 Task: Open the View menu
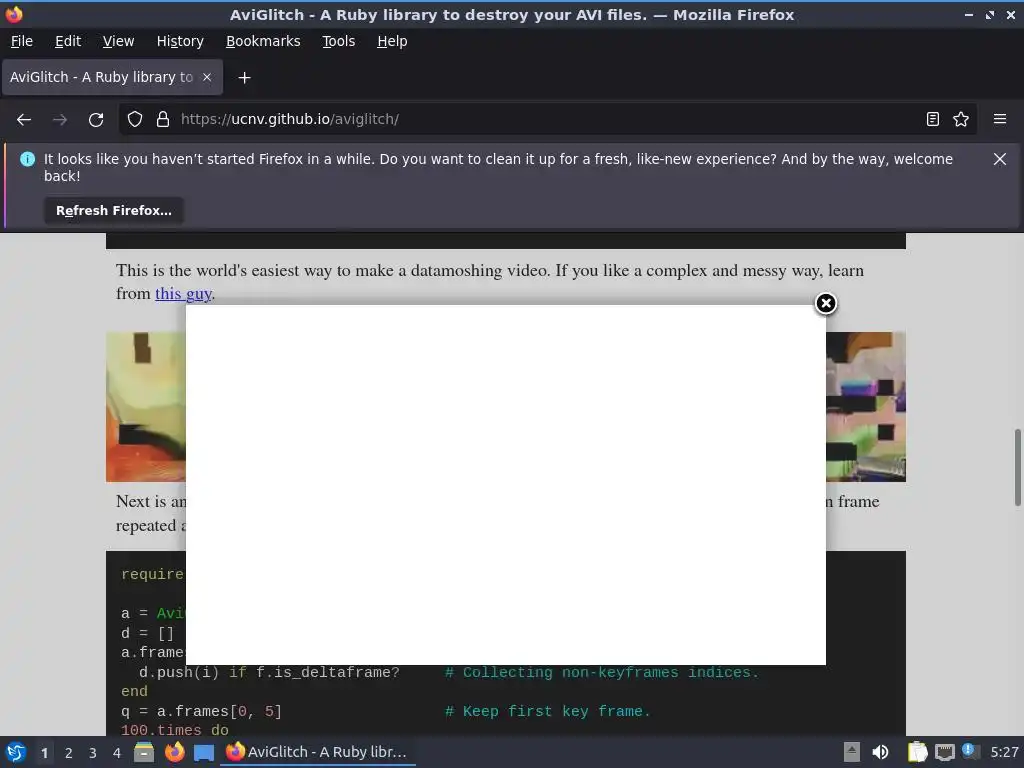tap(118, 41)
